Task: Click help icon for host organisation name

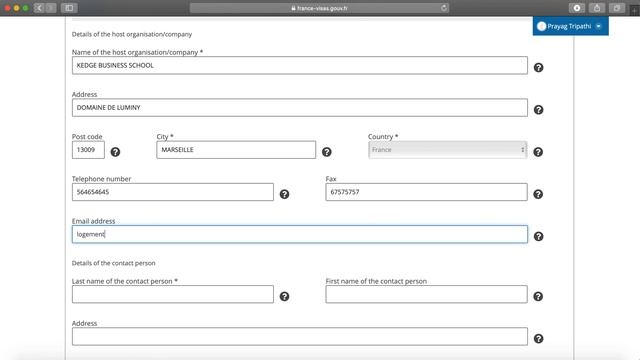Action: (538, 67)
